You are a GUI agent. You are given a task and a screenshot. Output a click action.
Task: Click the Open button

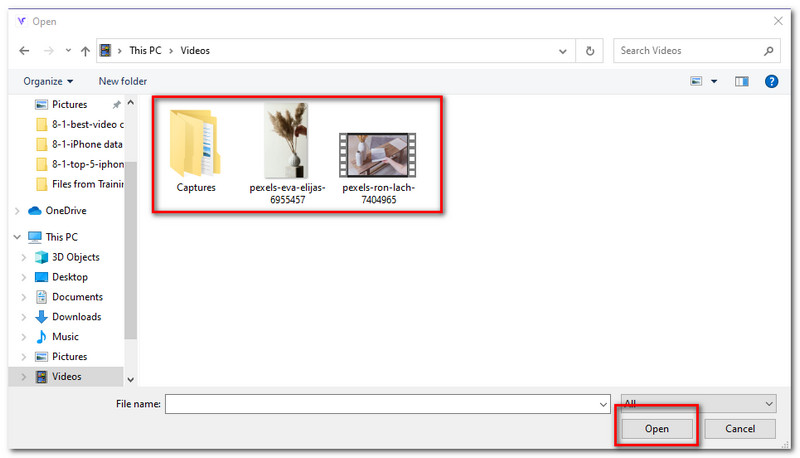(657, 429)
